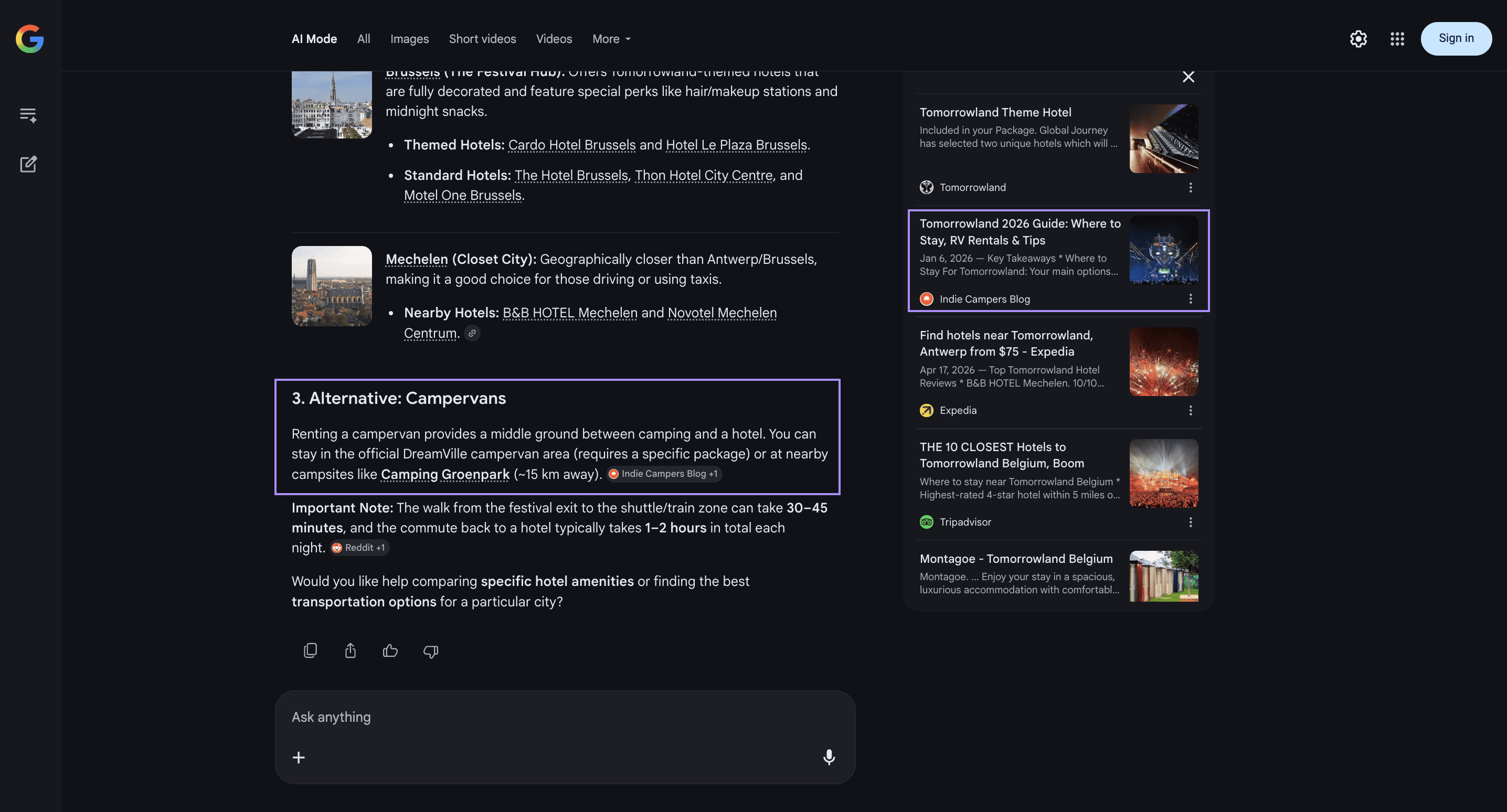Screen dimensions: 1507x812
Task: Click the Mechelen city thumbnail image
Action: [x=332, y=286]
